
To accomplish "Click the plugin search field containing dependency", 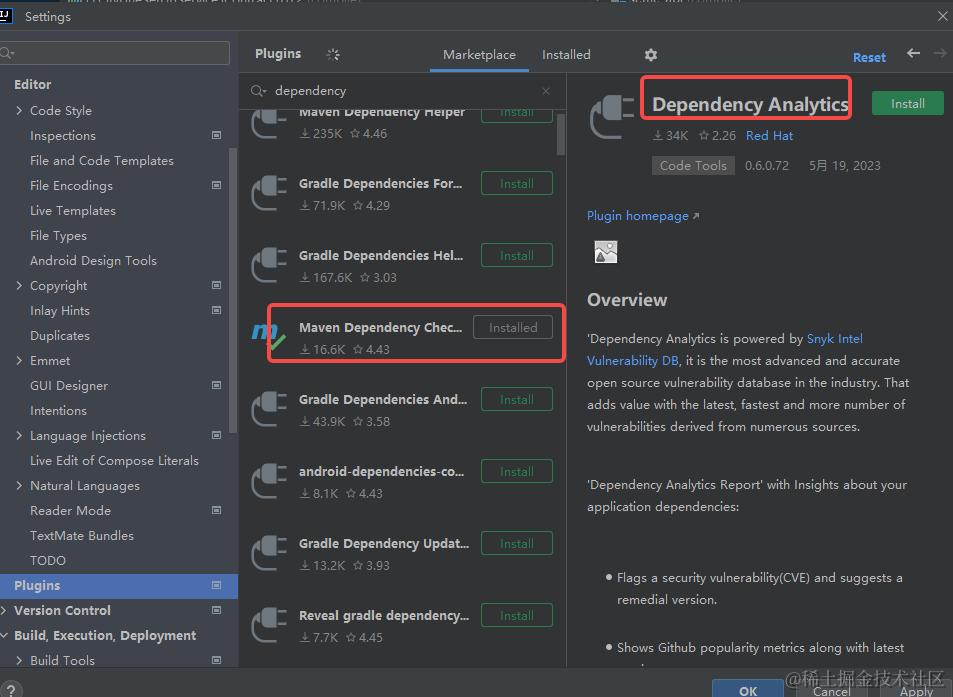I will 402,91.
